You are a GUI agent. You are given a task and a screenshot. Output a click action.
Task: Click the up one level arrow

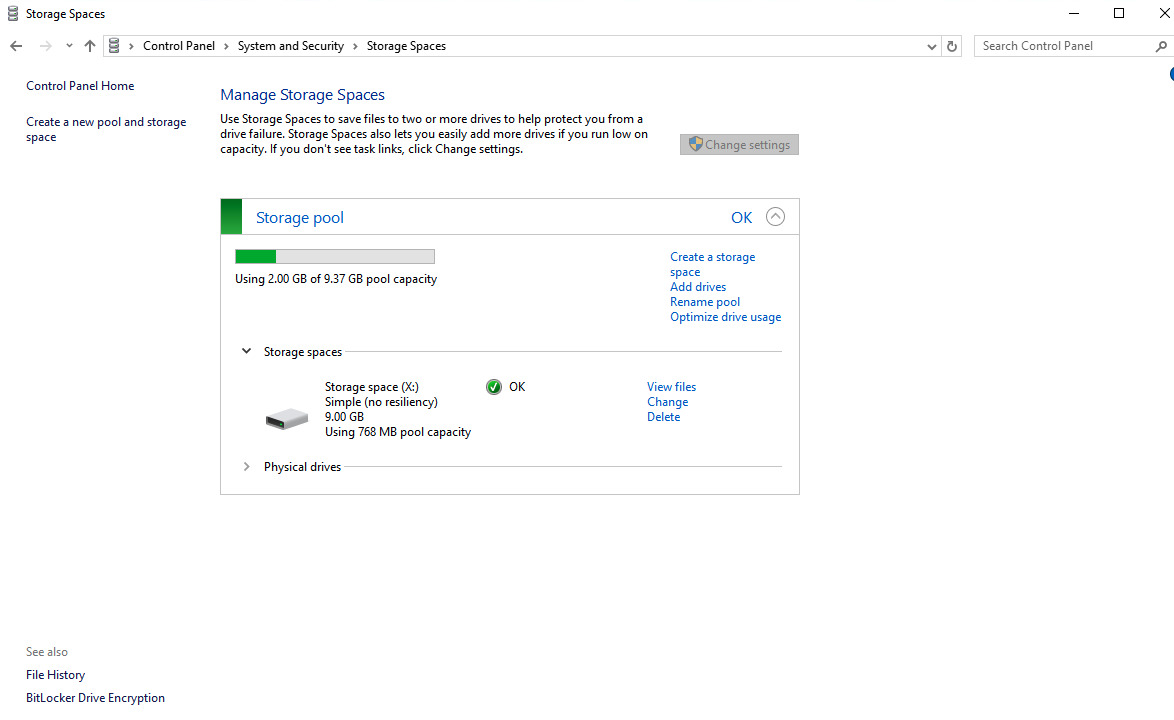(x=90, y=46)
